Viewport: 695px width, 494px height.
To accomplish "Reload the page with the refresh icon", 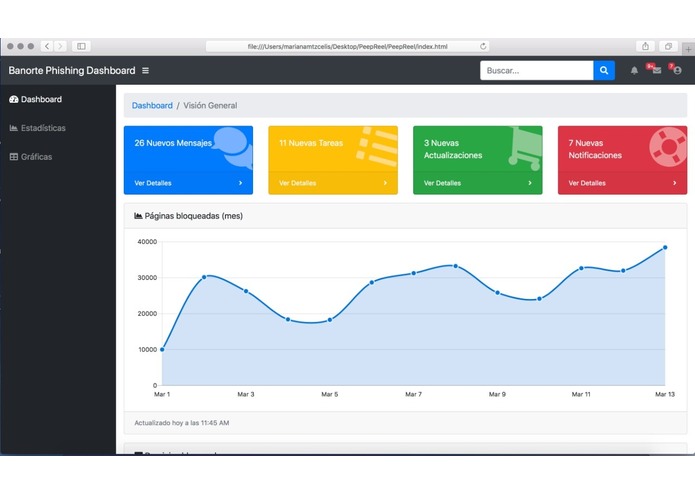I will tap(483, 46).
